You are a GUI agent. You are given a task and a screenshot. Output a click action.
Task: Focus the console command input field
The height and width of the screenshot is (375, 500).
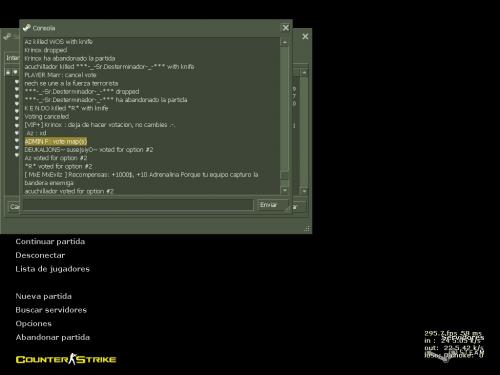click(x=138, y=205)
